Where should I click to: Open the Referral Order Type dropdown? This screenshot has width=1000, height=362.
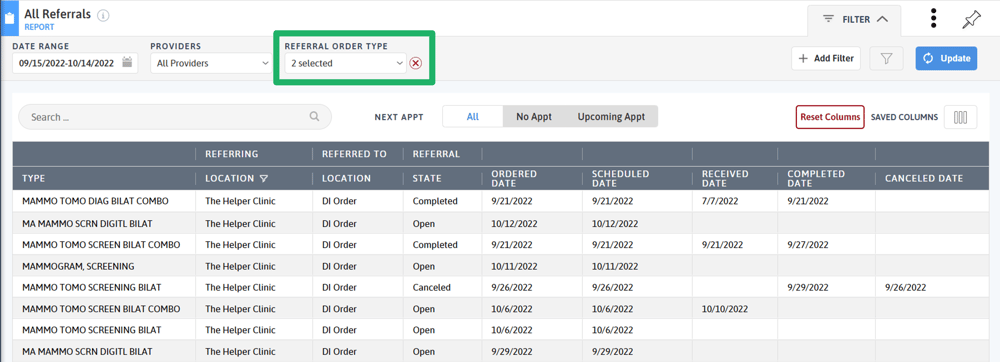pyautogui.click(x=345, y=63)
